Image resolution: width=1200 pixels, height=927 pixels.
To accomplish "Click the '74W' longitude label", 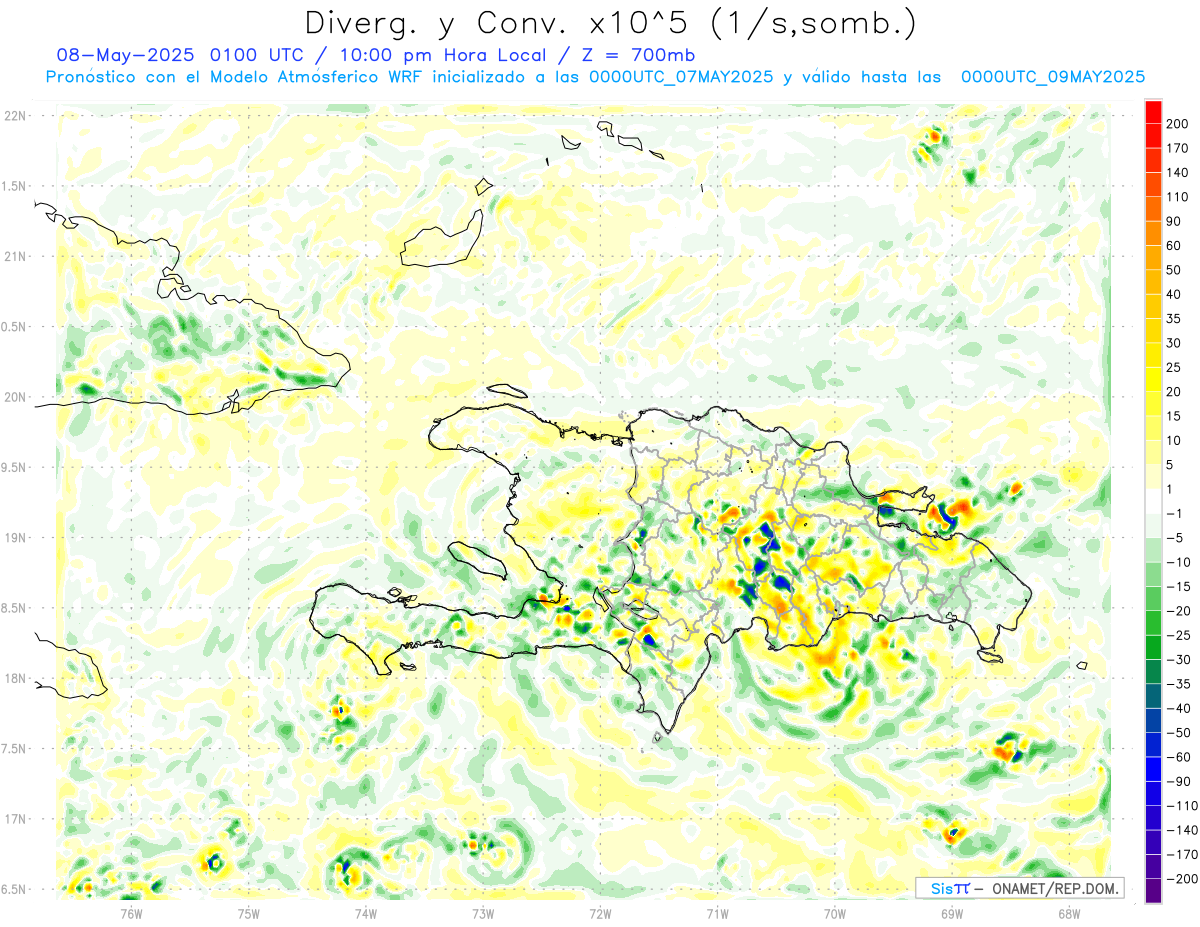I will click(365, 912).
